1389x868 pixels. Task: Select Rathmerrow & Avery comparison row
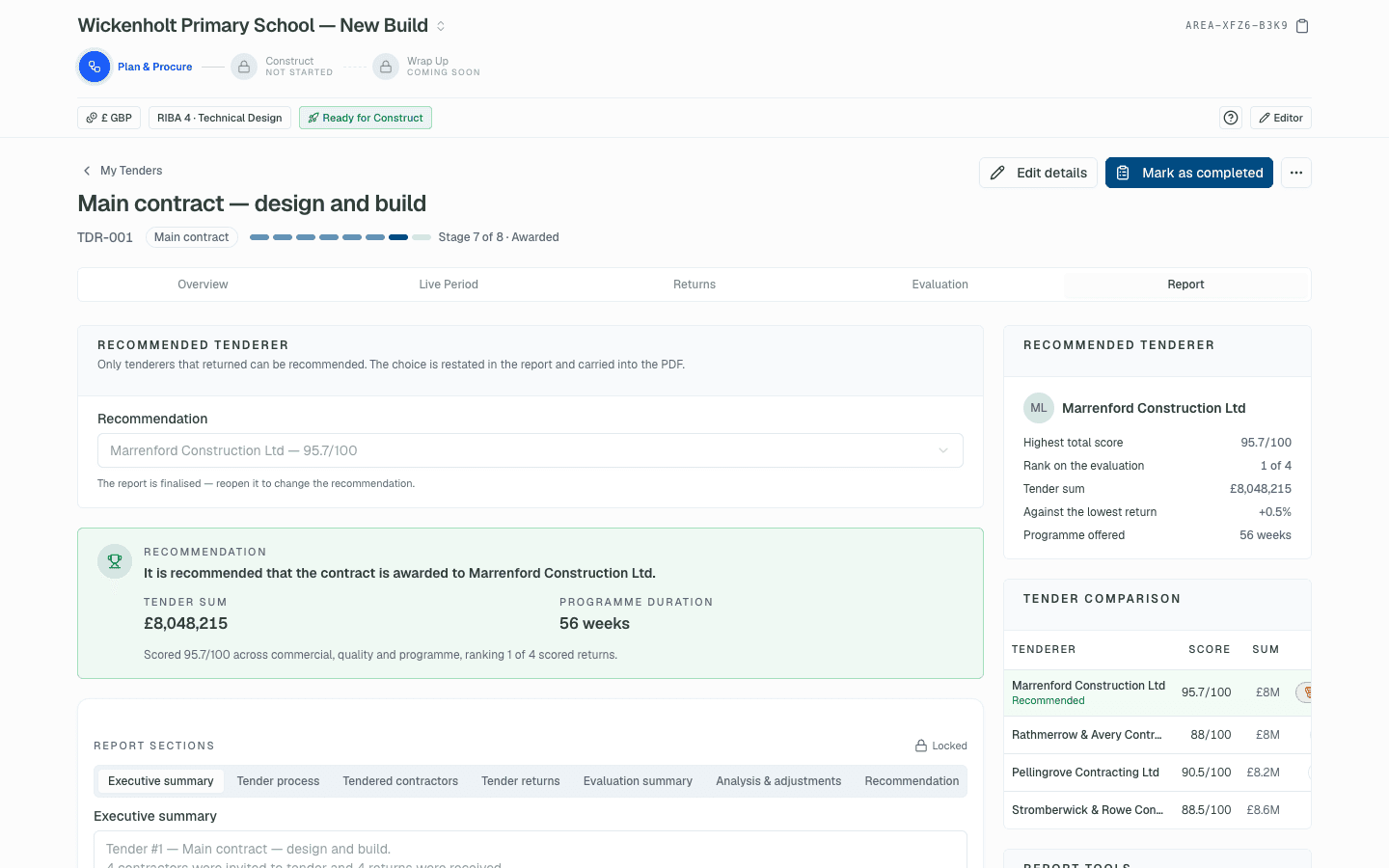(x=1157, y=735)
